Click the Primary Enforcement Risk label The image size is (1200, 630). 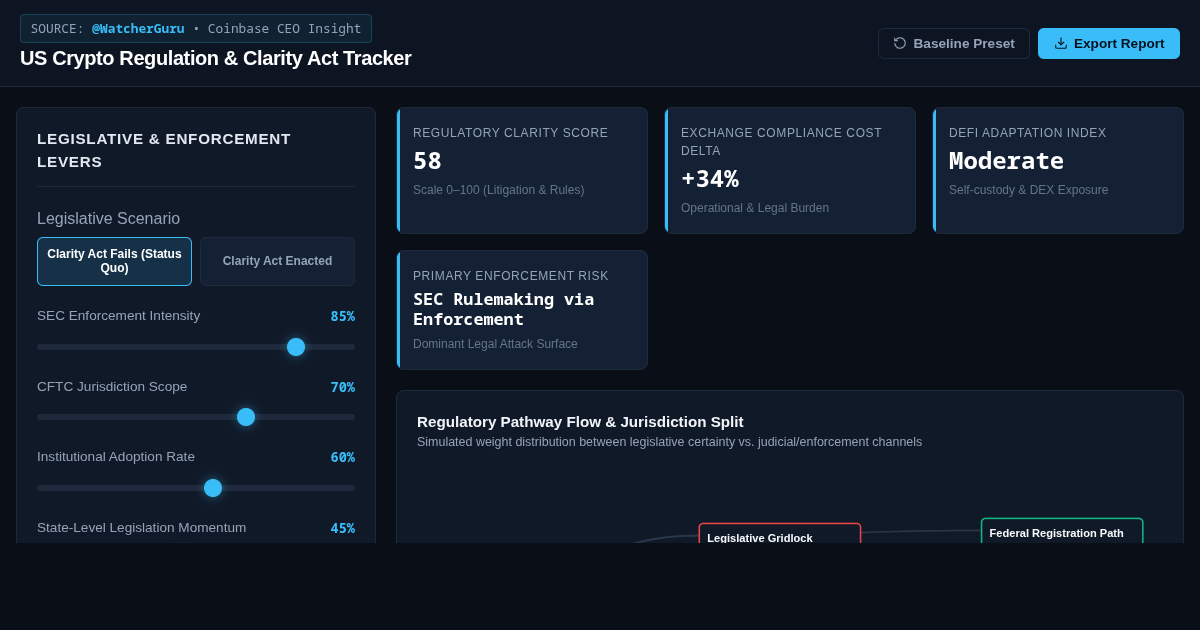(510, 276)
